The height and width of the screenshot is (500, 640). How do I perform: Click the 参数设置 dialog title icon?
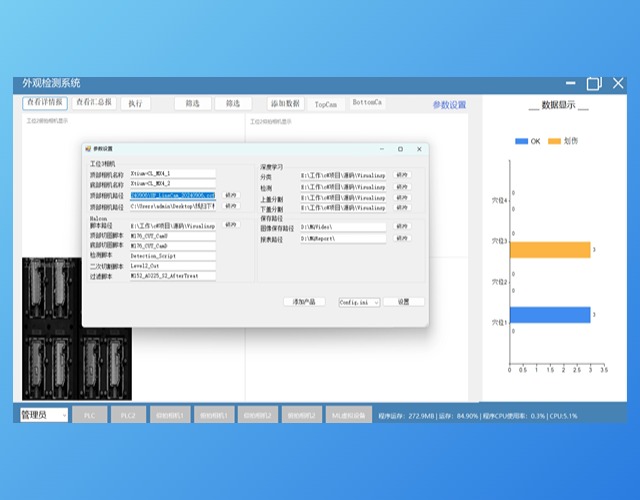88,149
